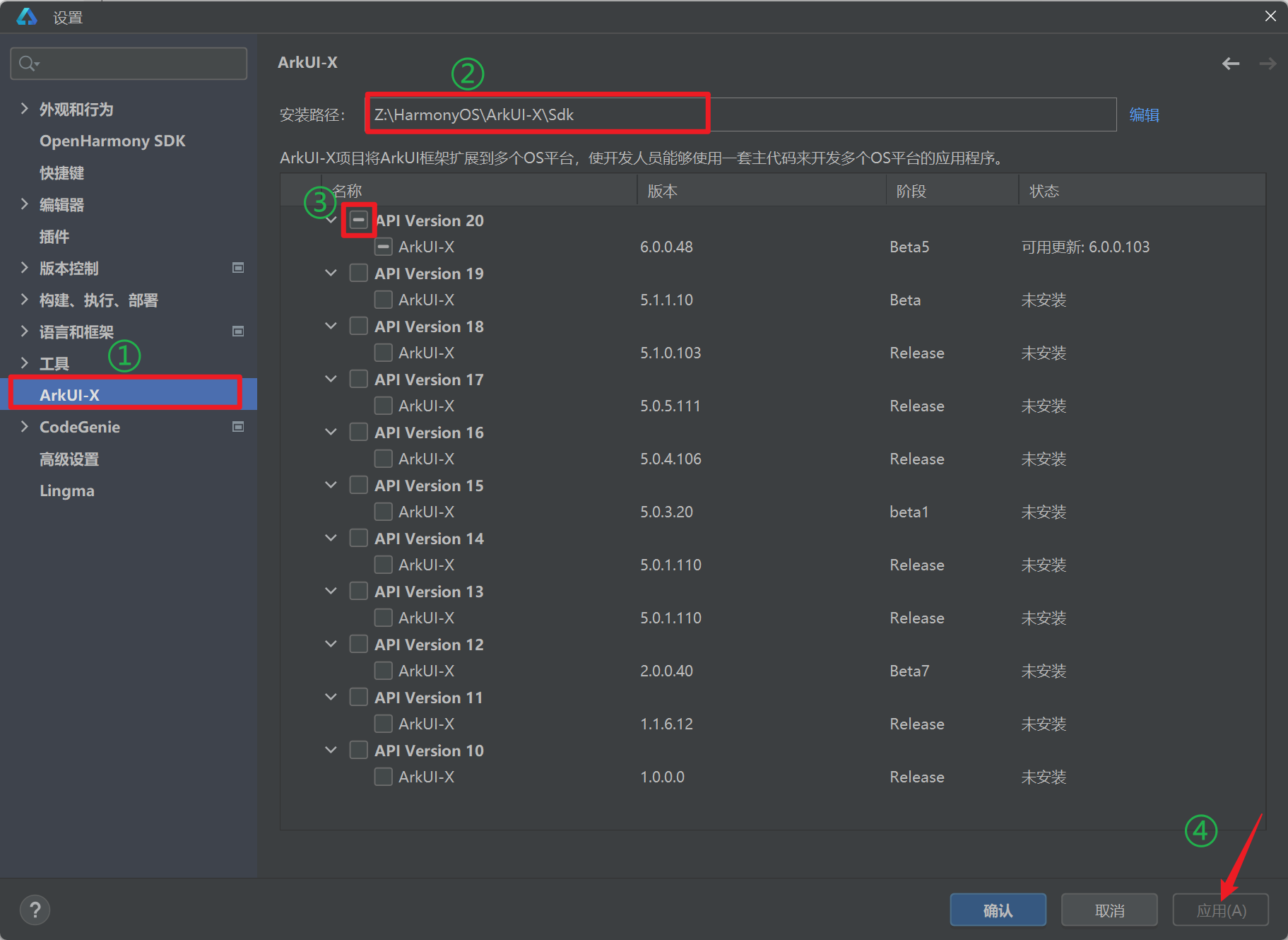The image size is (1288, 940).
Task: Collapse the API Version 11 group
Action: tap(331, 698)
